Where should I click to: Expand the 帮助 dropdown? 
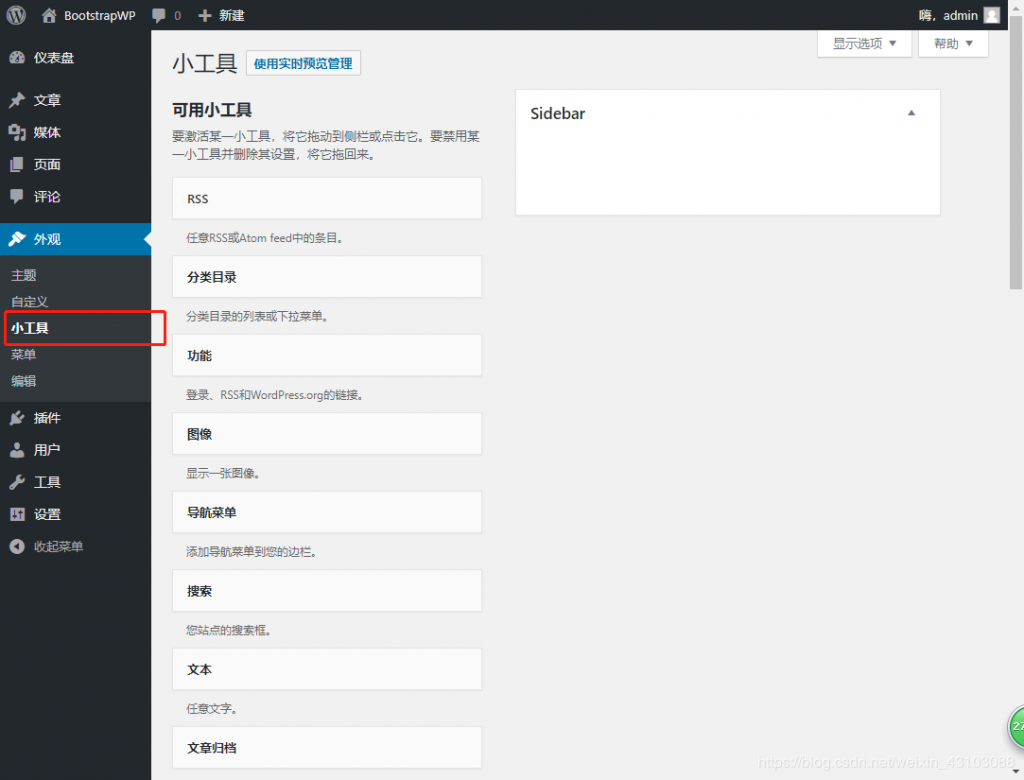(x=953, y=44)
